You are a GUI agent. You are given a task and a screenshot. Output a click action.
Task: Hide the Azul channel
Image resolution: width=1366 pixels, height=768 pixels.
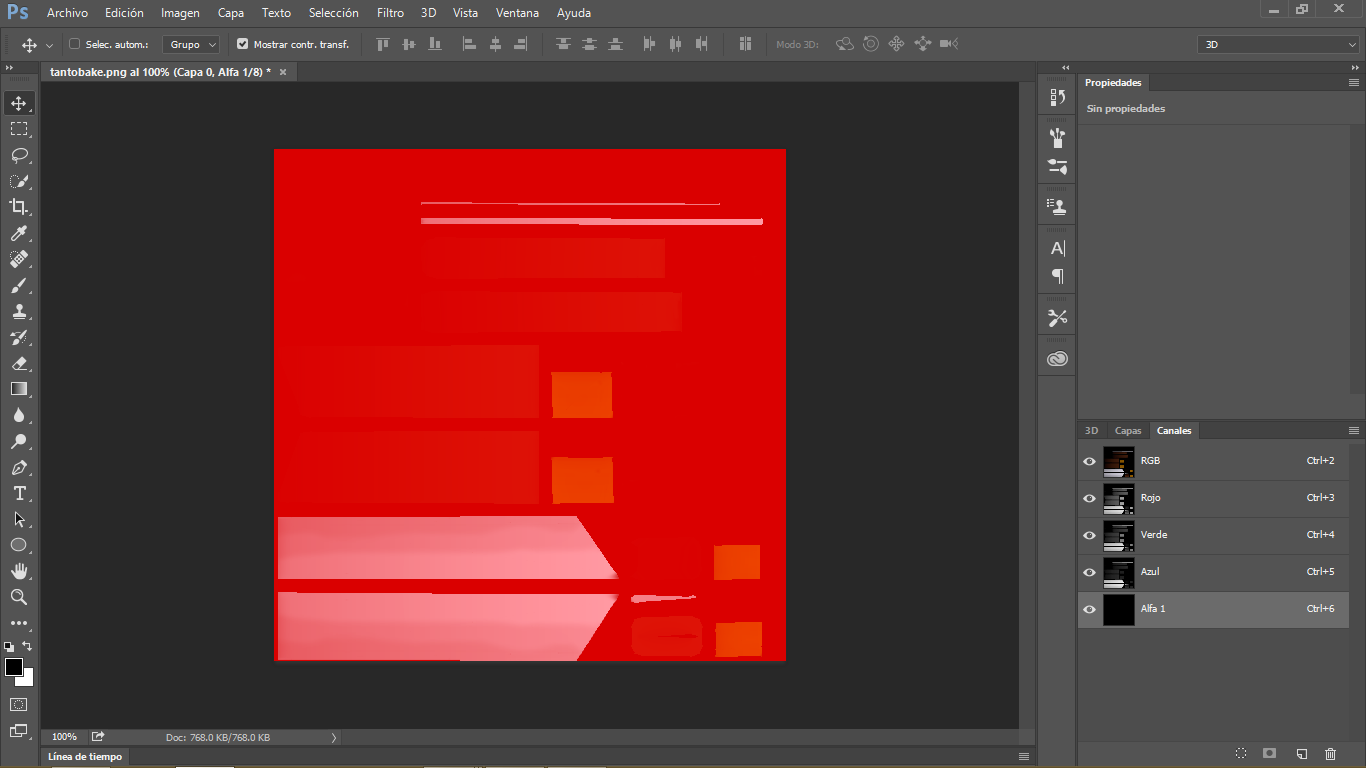(1090, 573)
